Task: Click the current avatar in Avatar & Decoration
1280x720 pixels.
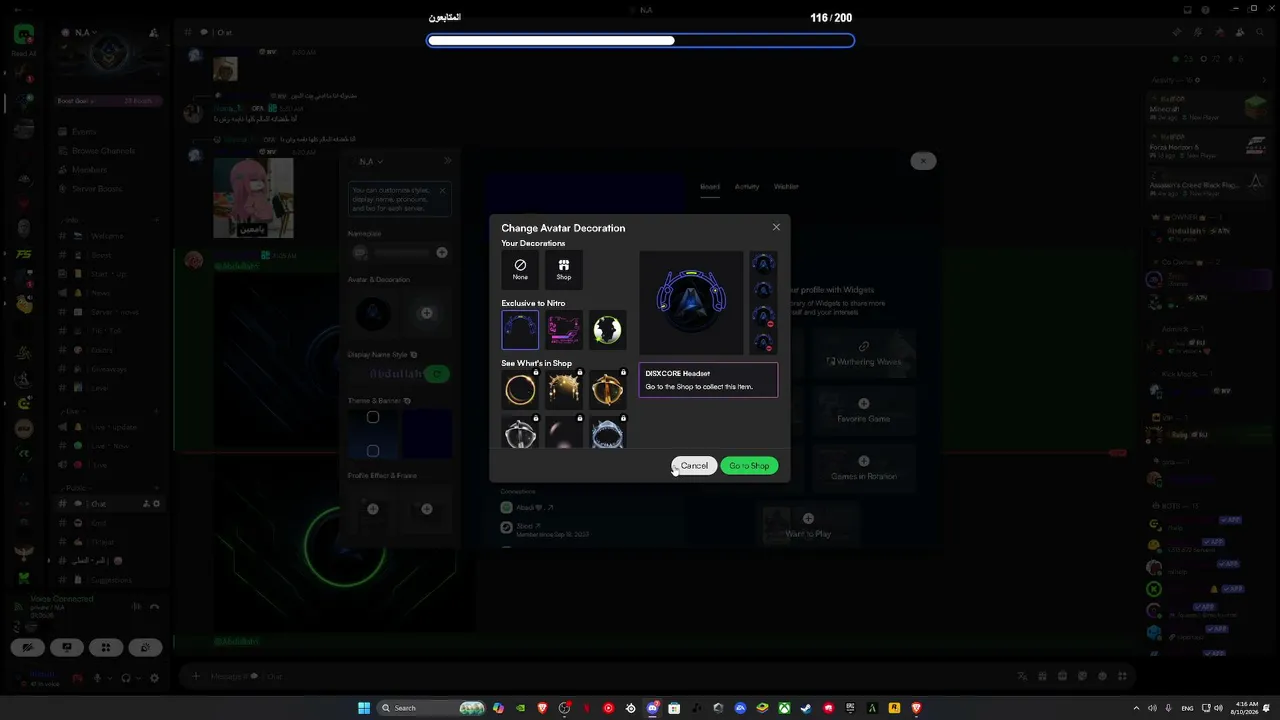Action: point(373,313)
